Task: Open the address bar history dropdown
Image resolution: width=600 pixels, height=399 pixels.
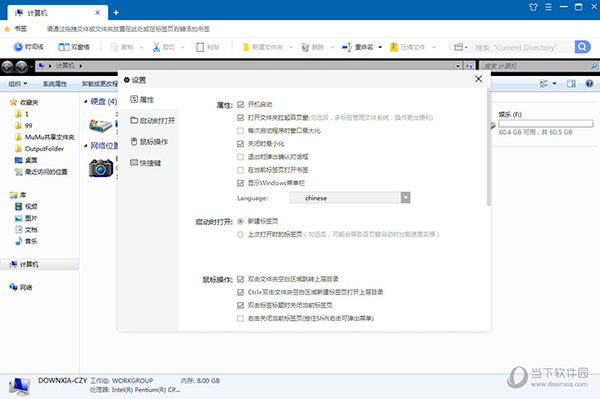Action: pos(458,66)
